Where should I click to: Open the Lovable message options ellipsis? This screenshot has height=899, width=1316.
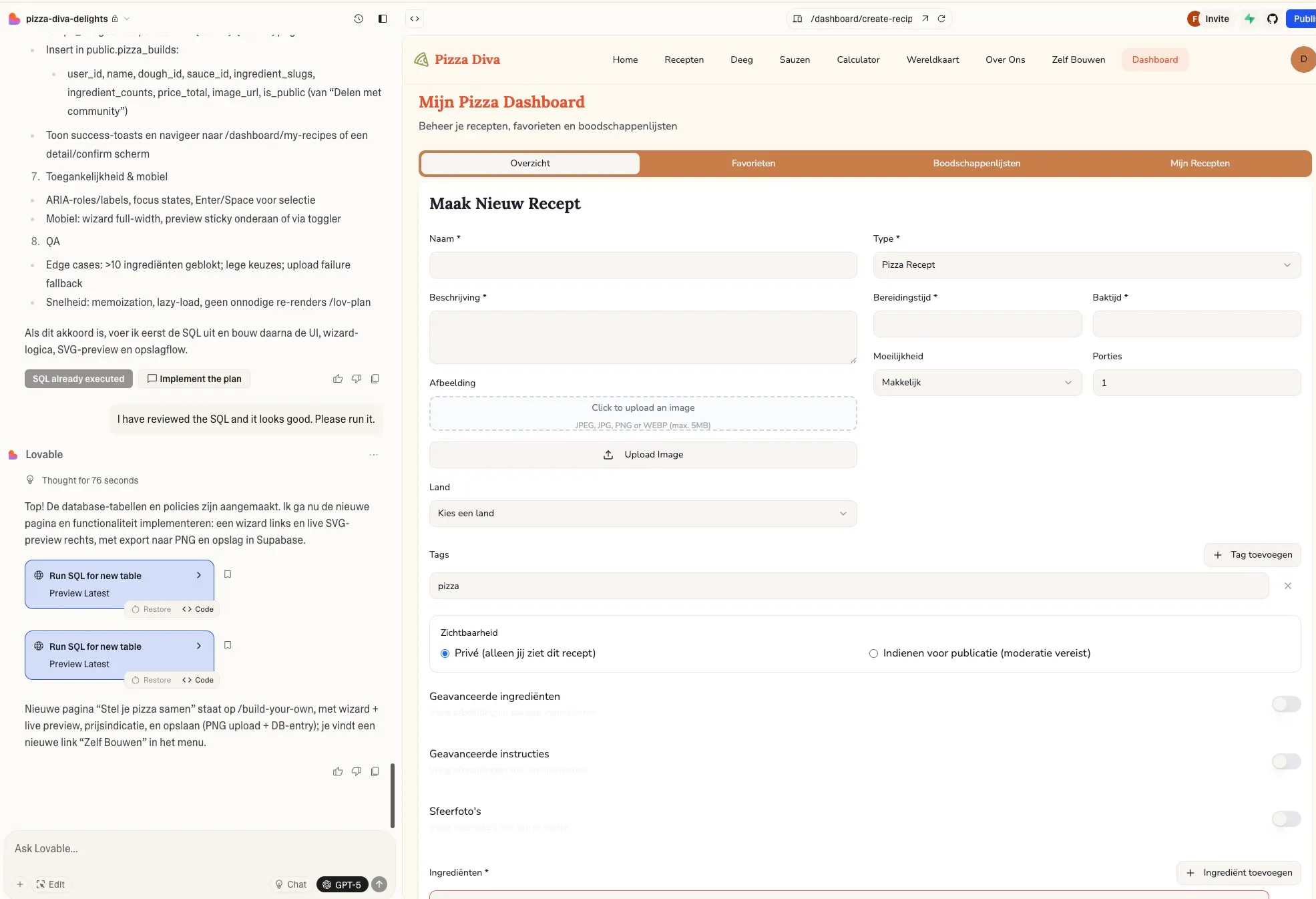tap(374, 455)
